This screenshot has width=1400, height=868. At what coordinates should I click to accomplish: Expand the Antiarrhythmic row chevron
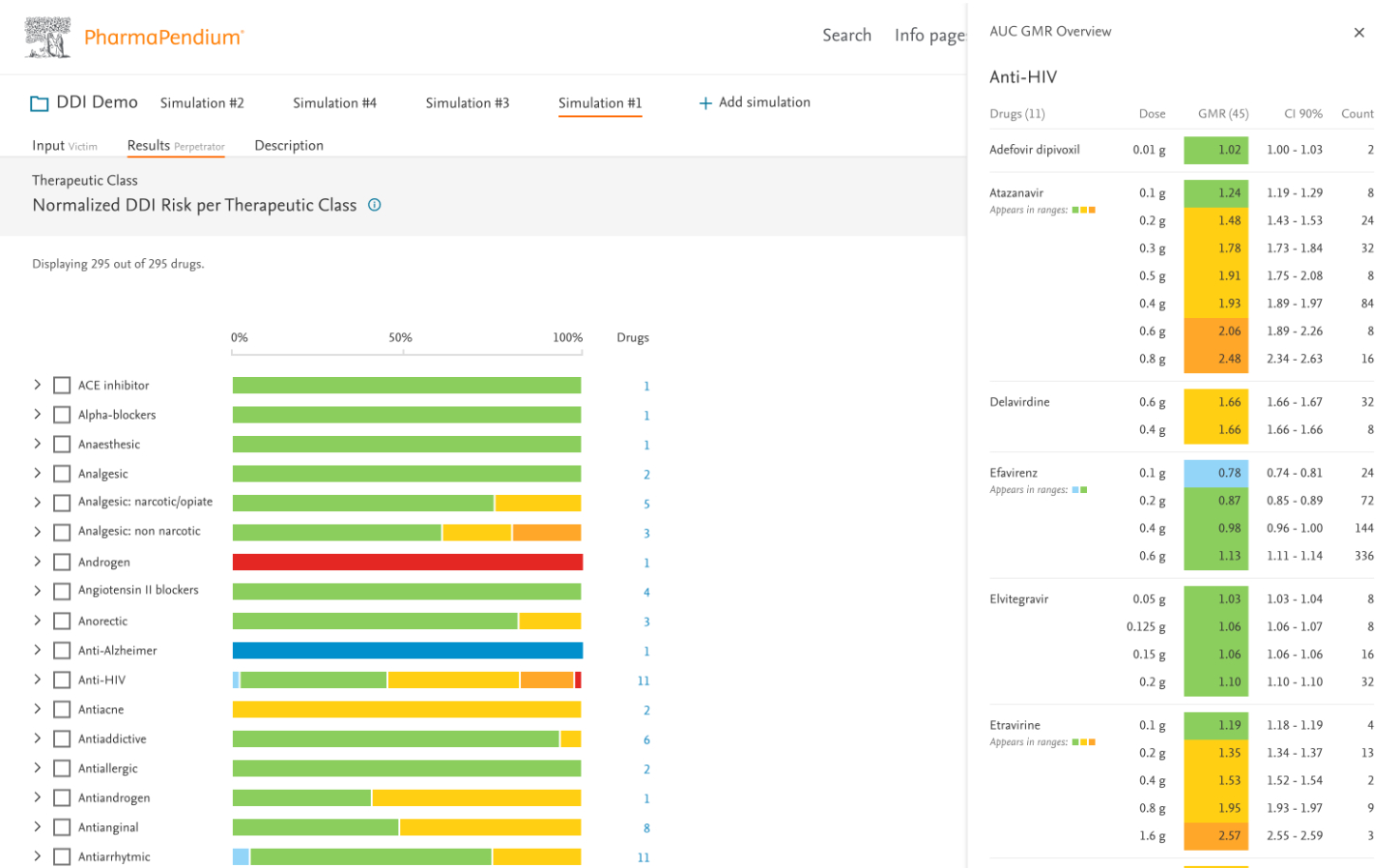[38, 856]
